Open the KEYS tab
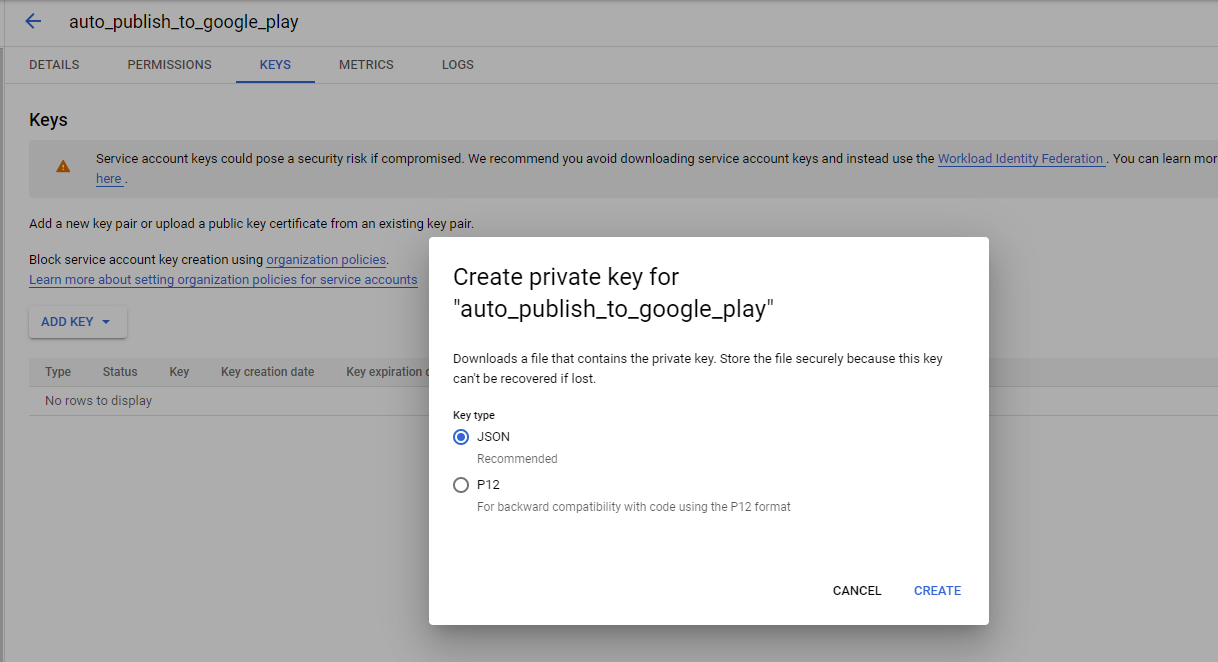The height and width of the screenshot is (662, 1218). pos(275,65)
